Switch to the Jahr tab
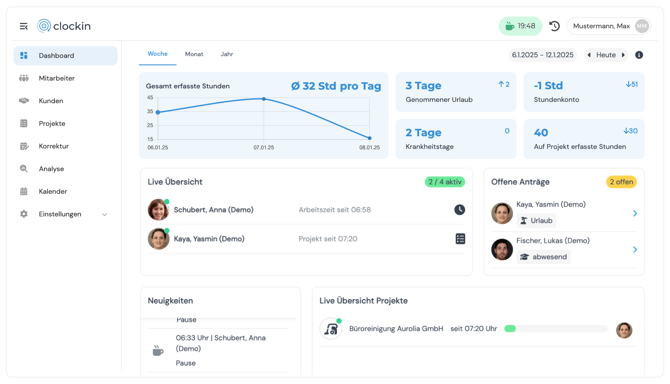The image size is (670, 384). (x=227, y=54)
